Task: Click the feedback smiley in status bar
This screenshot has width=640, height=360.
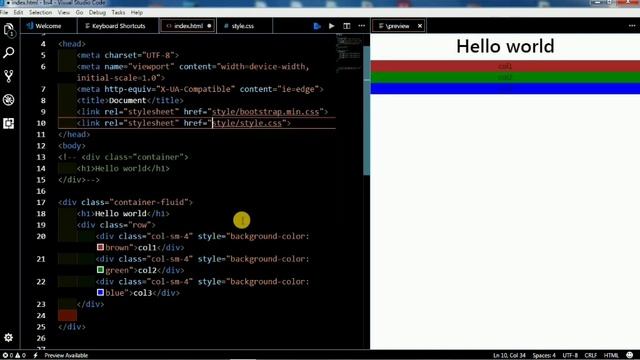Action: [x=630, y=356]
